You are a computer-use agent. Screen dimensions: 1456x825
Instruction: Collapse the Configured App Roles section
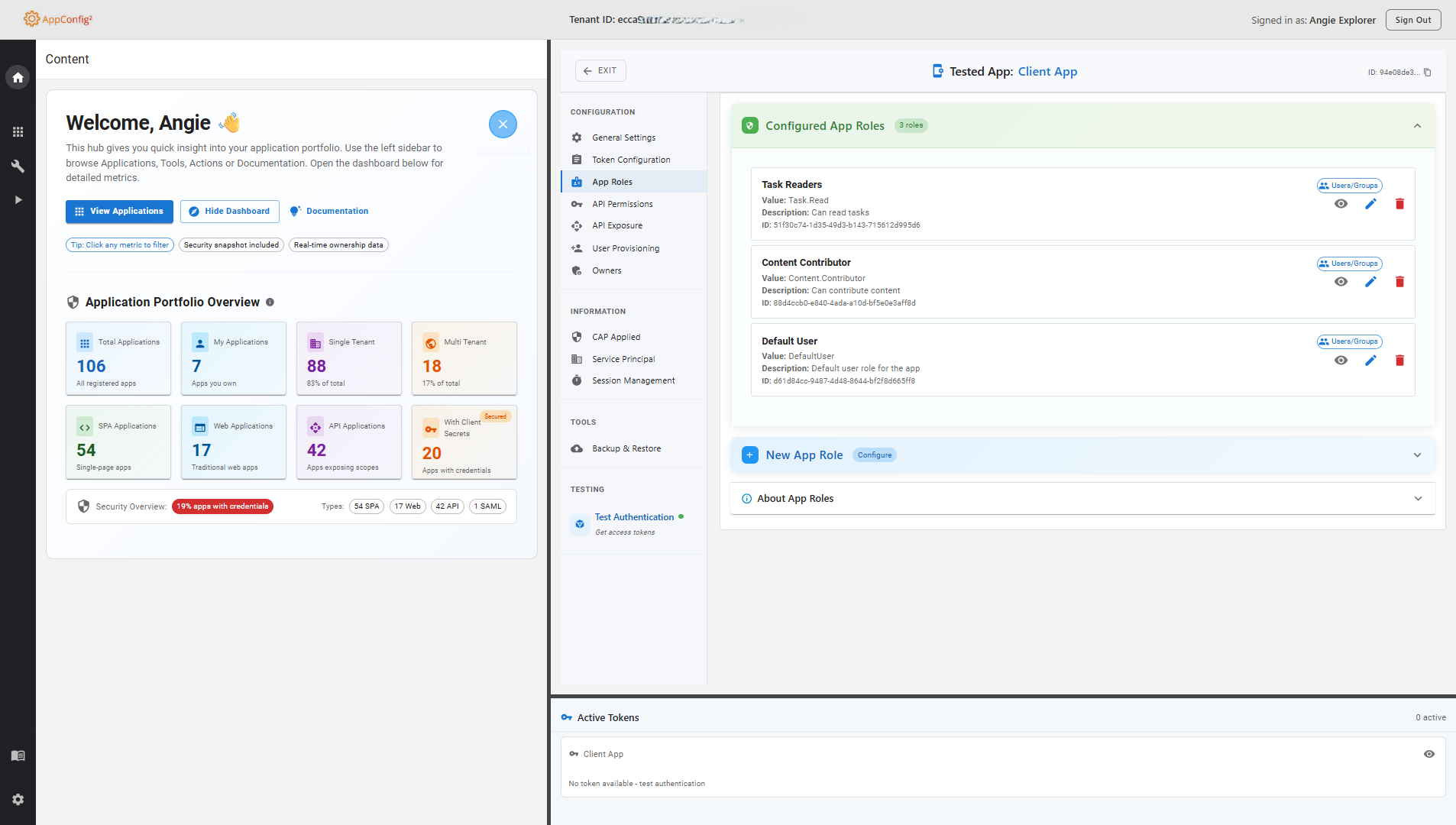pyautogui.click(x=1417, y=126)
